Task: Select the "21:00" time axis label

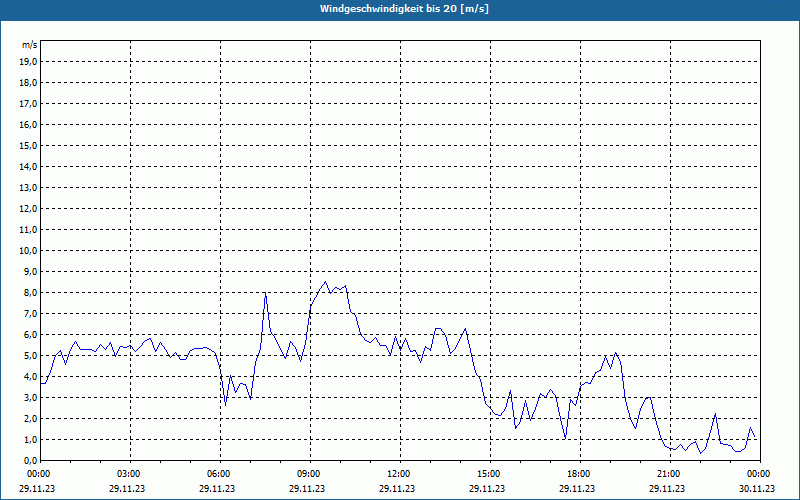Action: click(x=668, y=474)
